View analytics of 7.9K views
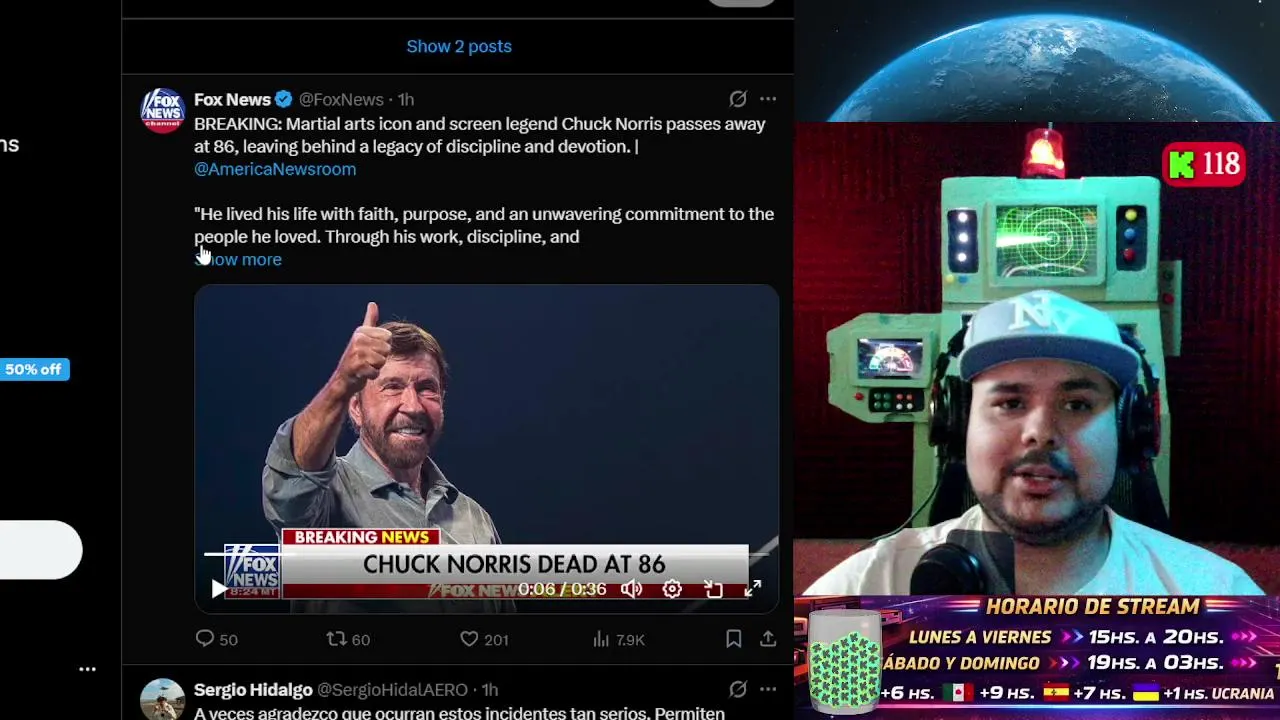Screen dimensions: 1280x720 (618, 639)
